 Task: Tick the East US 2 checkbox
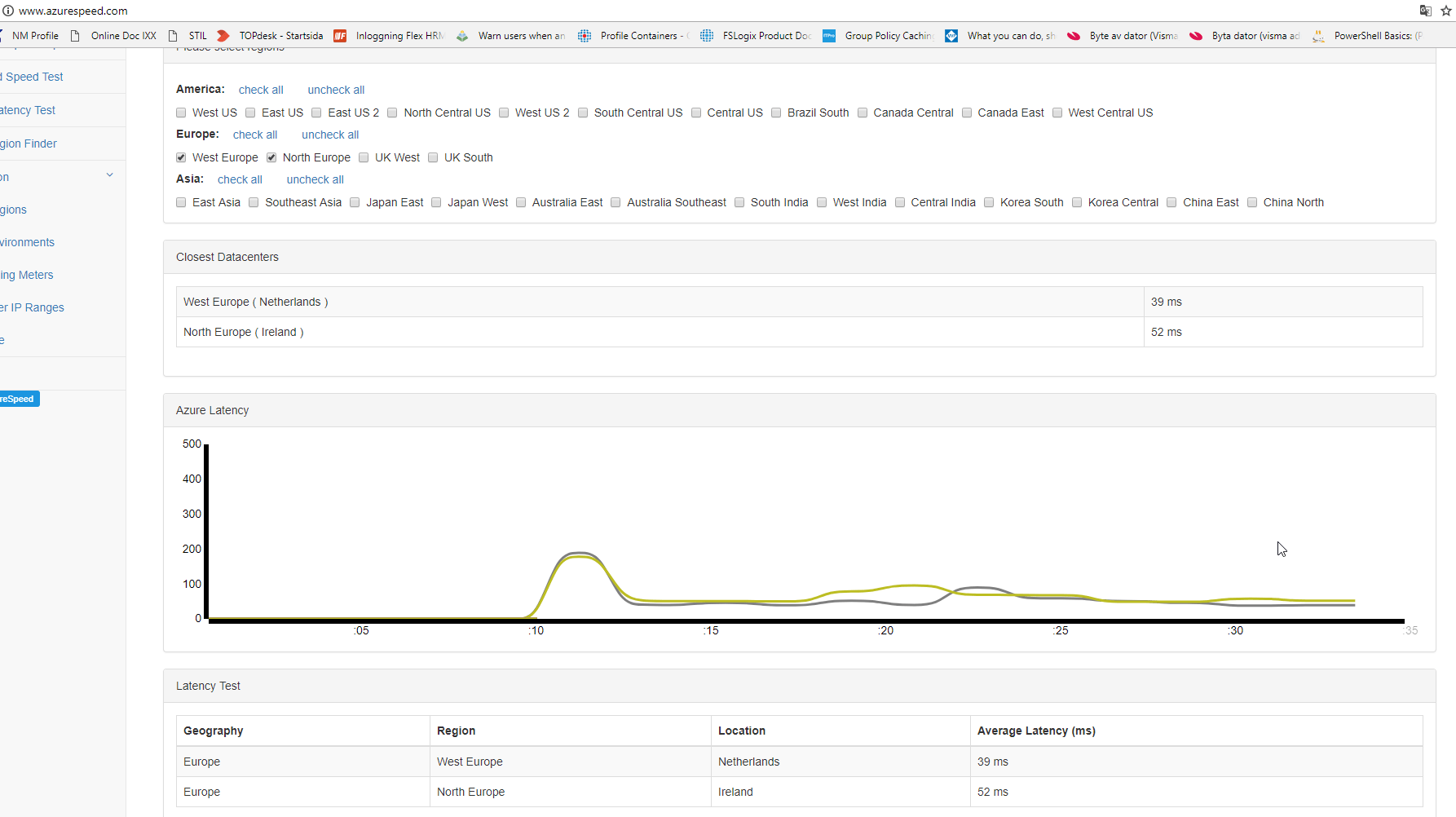tap(316, 113)
